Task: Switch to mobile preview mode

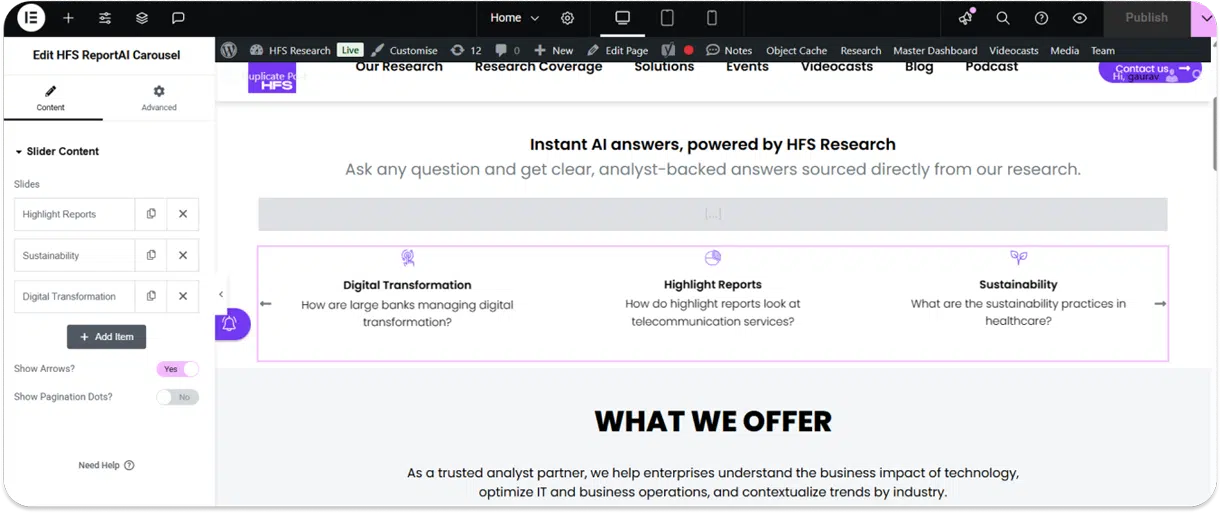Action: (712, 18)
